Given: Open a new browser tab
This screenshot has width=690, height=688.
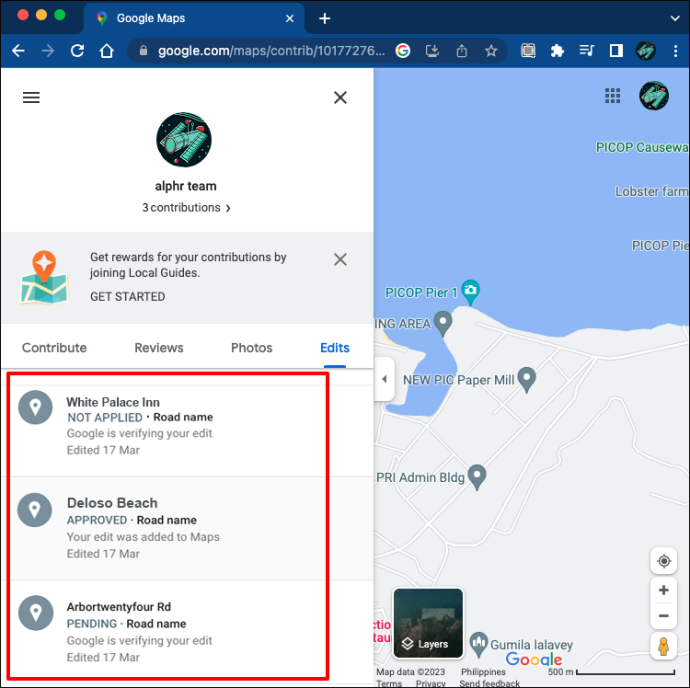Looking at the screenshot, I should (x=324, y=18).
